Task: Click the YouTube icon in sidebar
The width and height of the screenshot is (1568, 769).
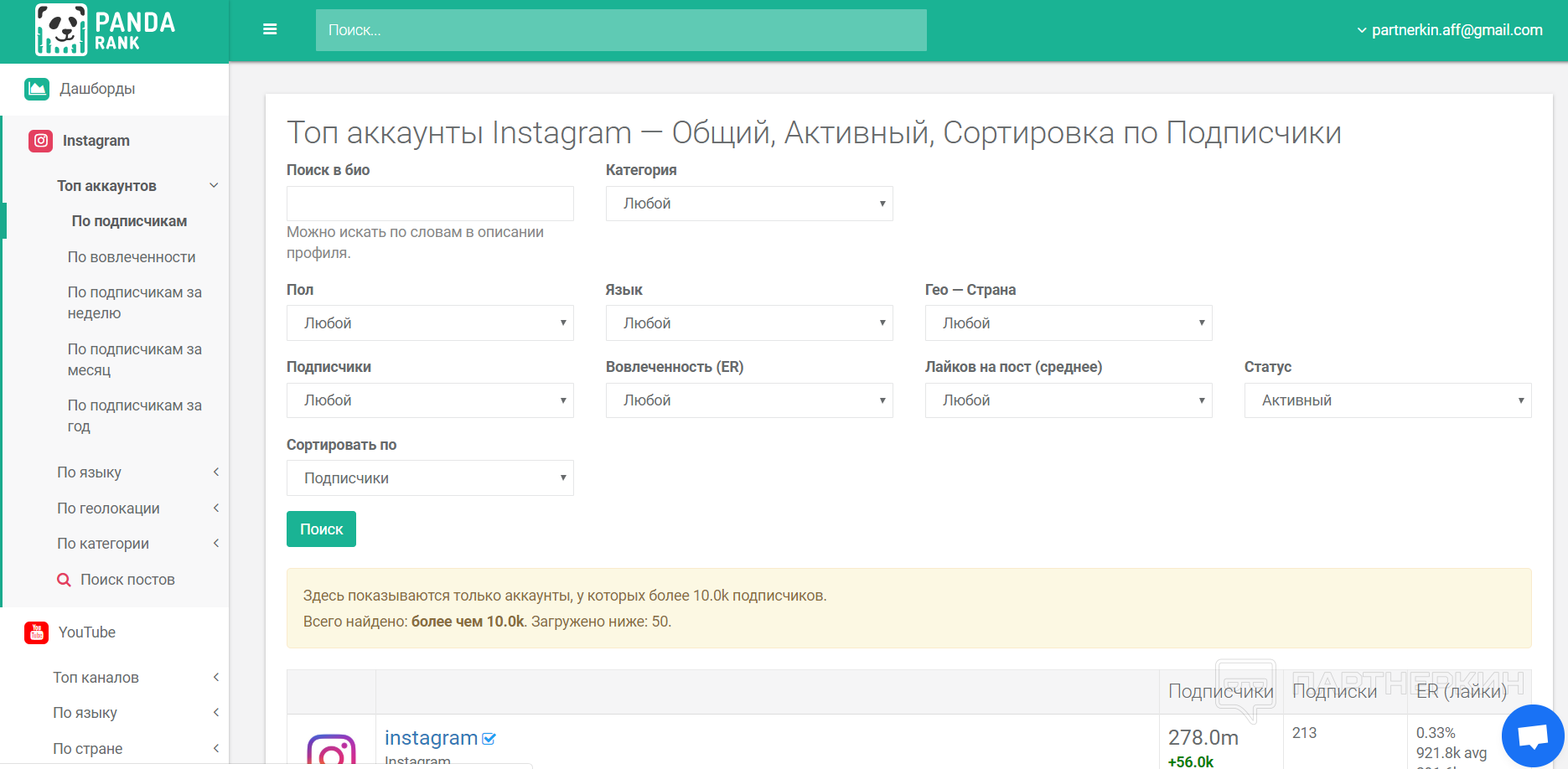Action: pos(37,632)
